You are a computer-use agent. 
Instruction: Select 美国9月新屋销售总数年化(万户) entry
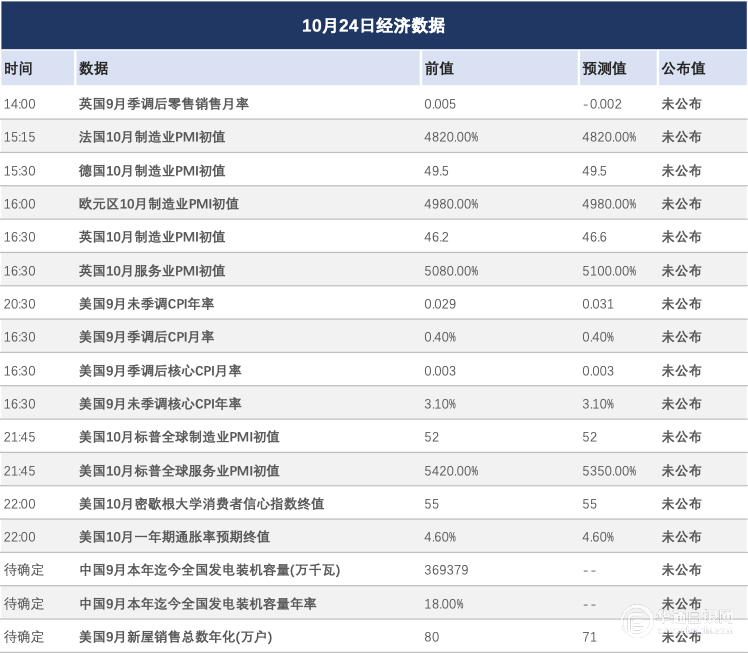click(175, 637)
